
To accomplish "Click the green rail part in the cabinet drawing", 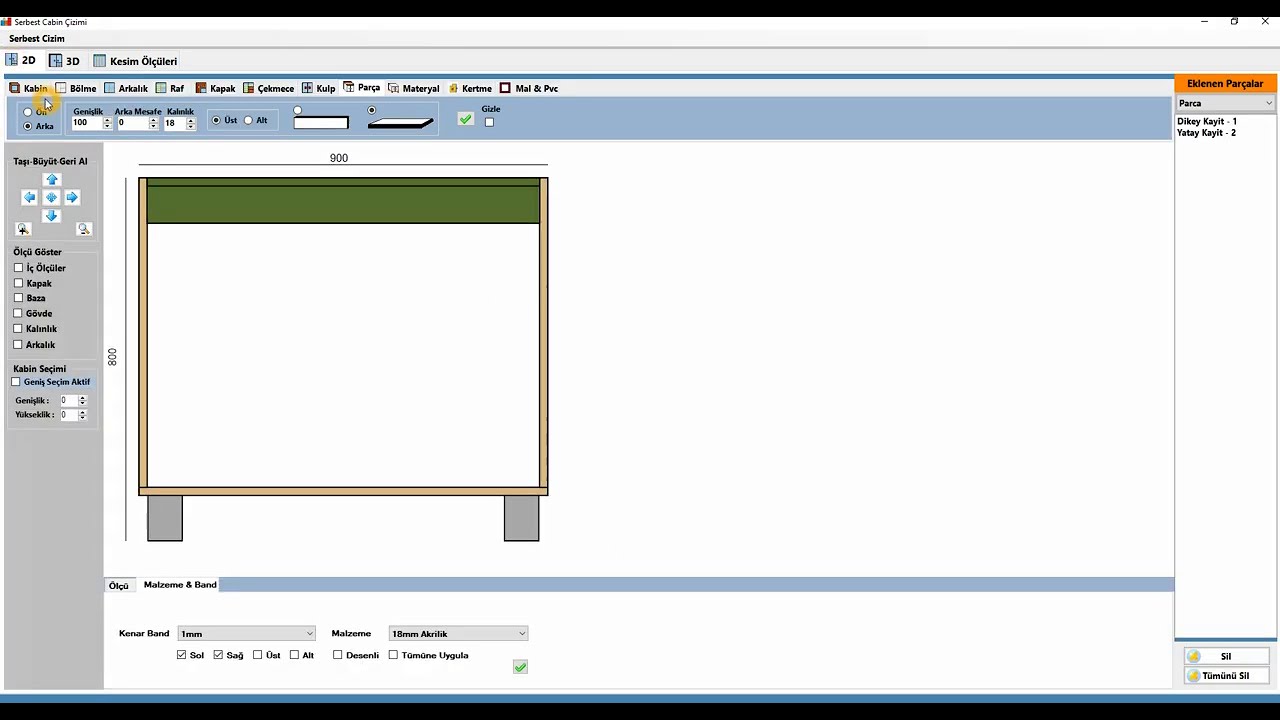I will click(x=343, y=204).
